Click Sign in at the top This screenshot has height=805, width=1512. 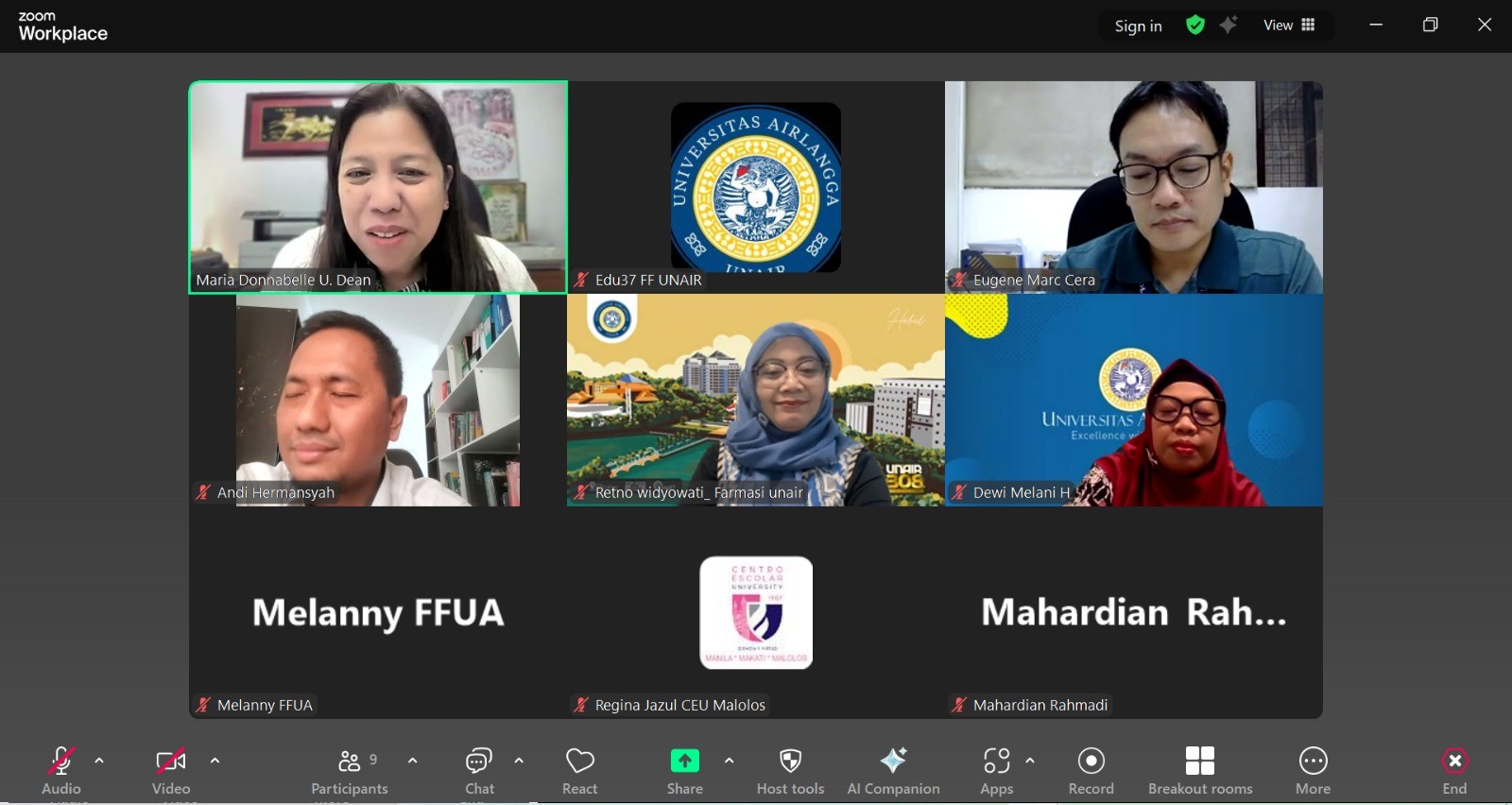(x=1138, y=26)
